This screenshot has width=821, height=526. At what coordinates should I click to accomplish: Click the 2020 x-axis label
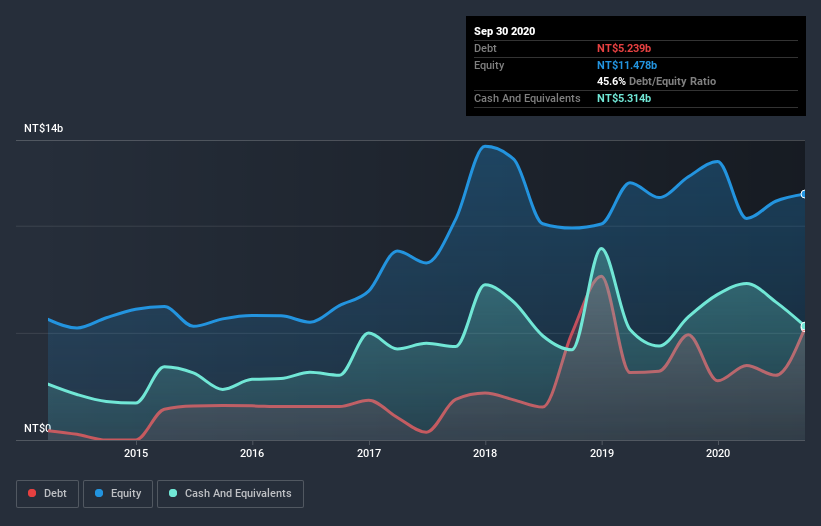pyautogui.click(x=718, y=453)
